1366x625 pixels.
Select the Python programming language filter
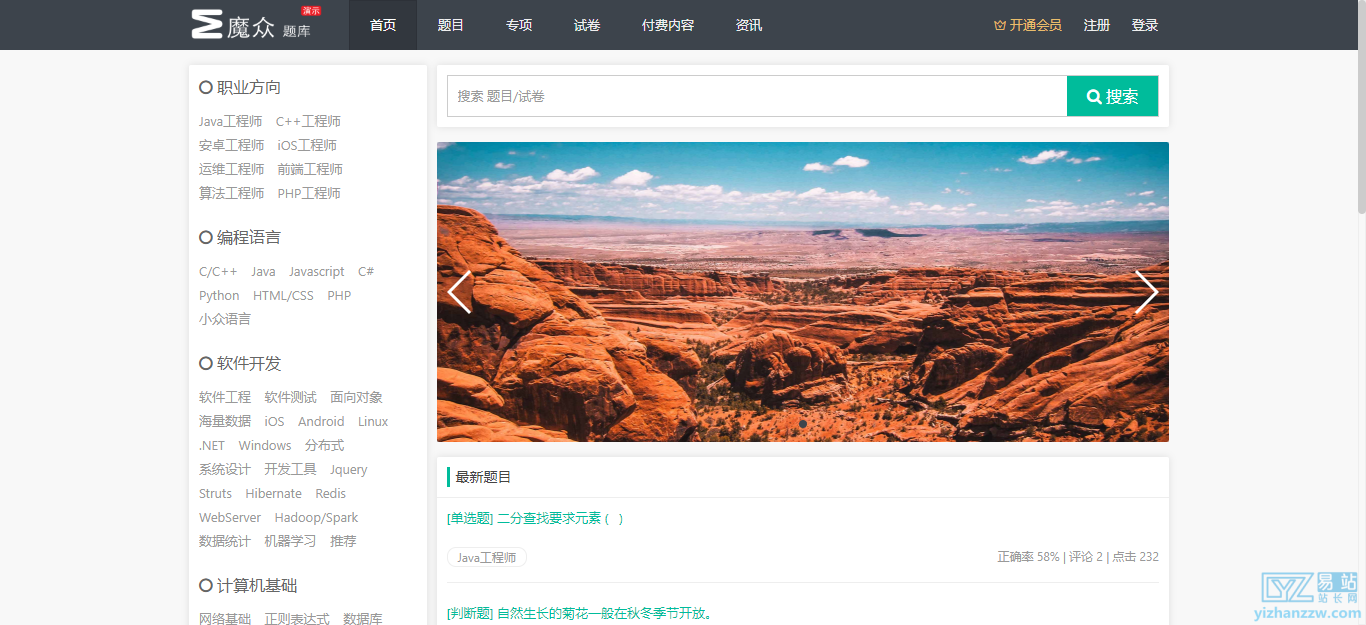point(218,295)
